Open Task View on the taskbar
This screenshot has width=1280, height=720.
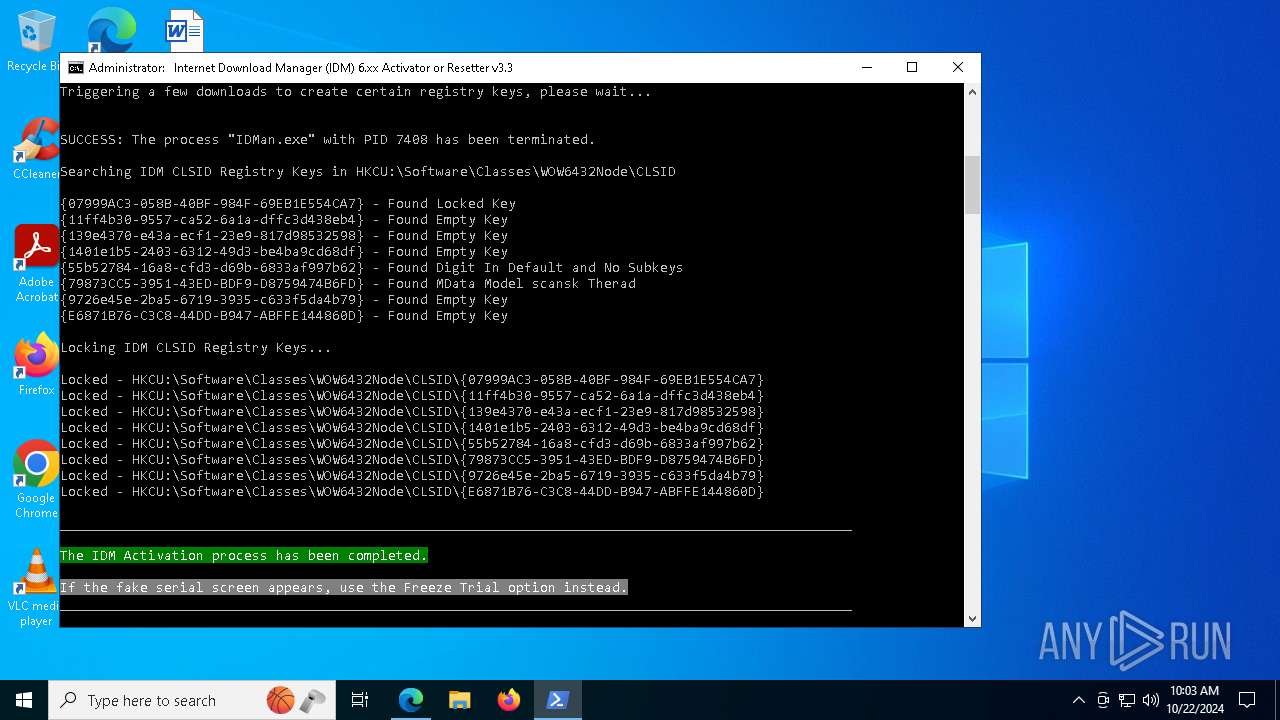click(x=360, y=700)
